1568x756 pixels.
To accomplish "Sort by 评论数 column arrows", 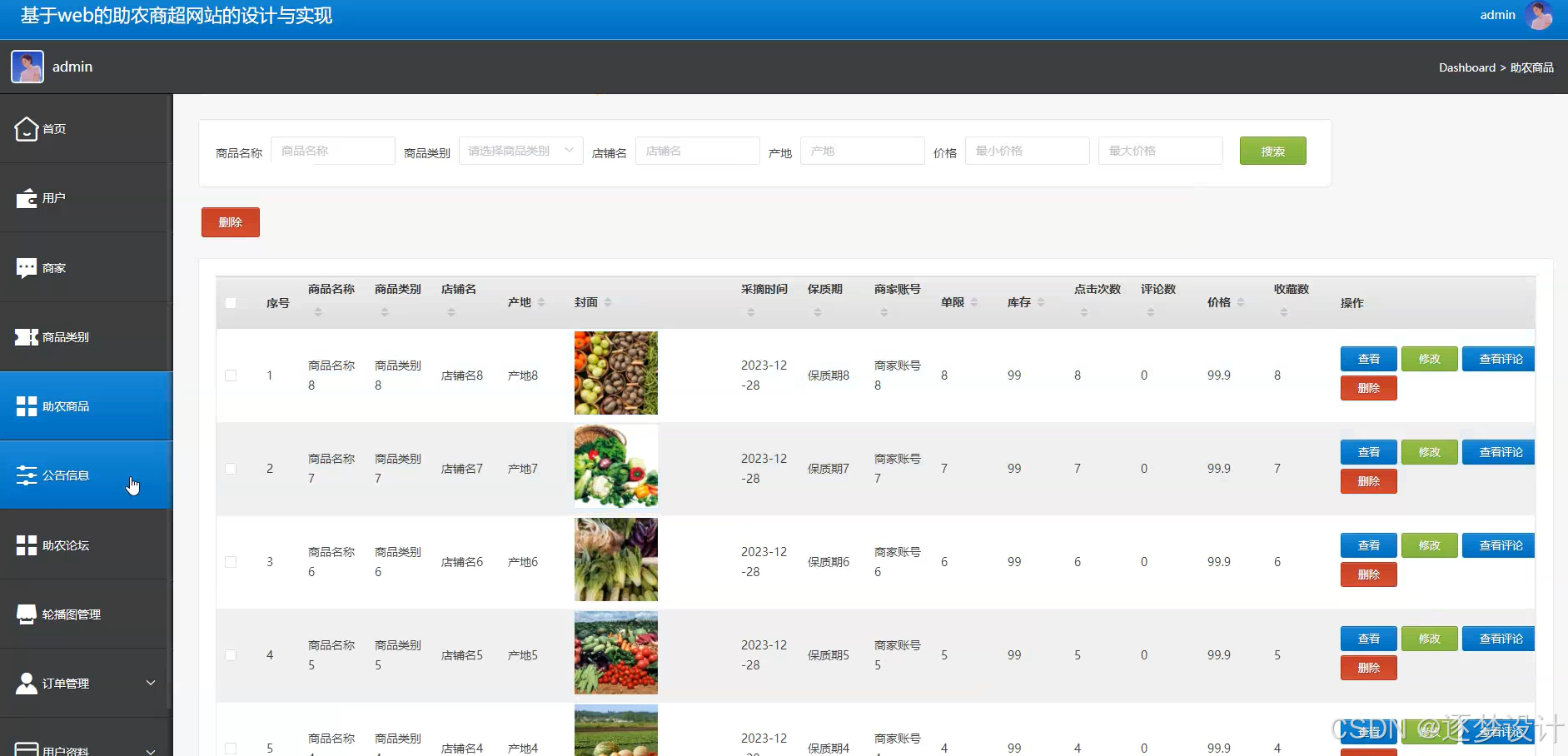I will click(x=1151, y=312).
